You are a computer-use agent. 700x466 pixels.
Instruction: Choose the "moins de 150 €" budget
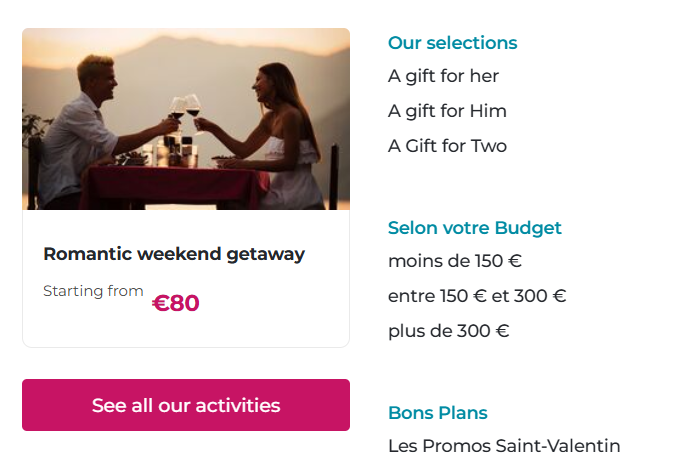coord(455,262)
